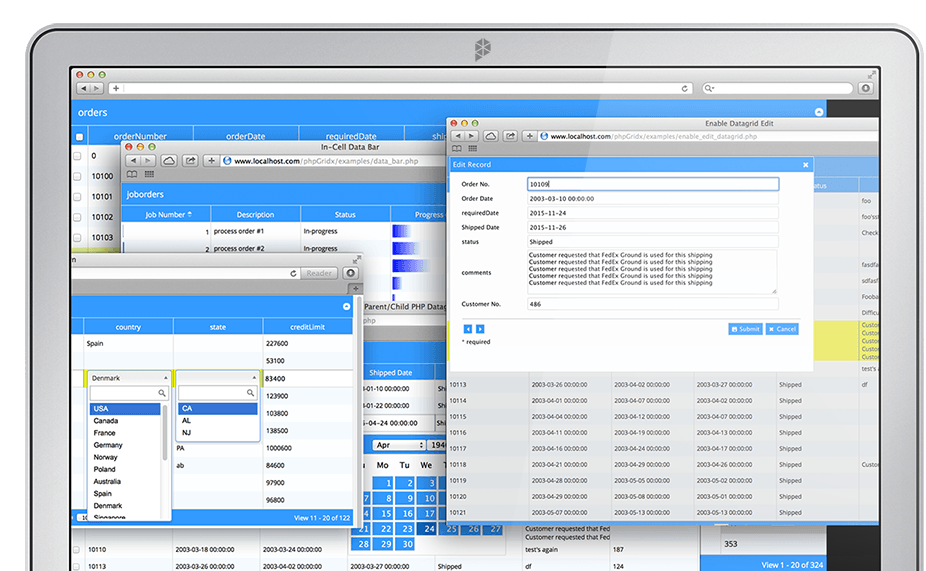Image resolution: width=926 pixels, height=571 pixels.
Task: Open the reading list icon in the In-Cell Data Bar window
Action: point(132,174)
